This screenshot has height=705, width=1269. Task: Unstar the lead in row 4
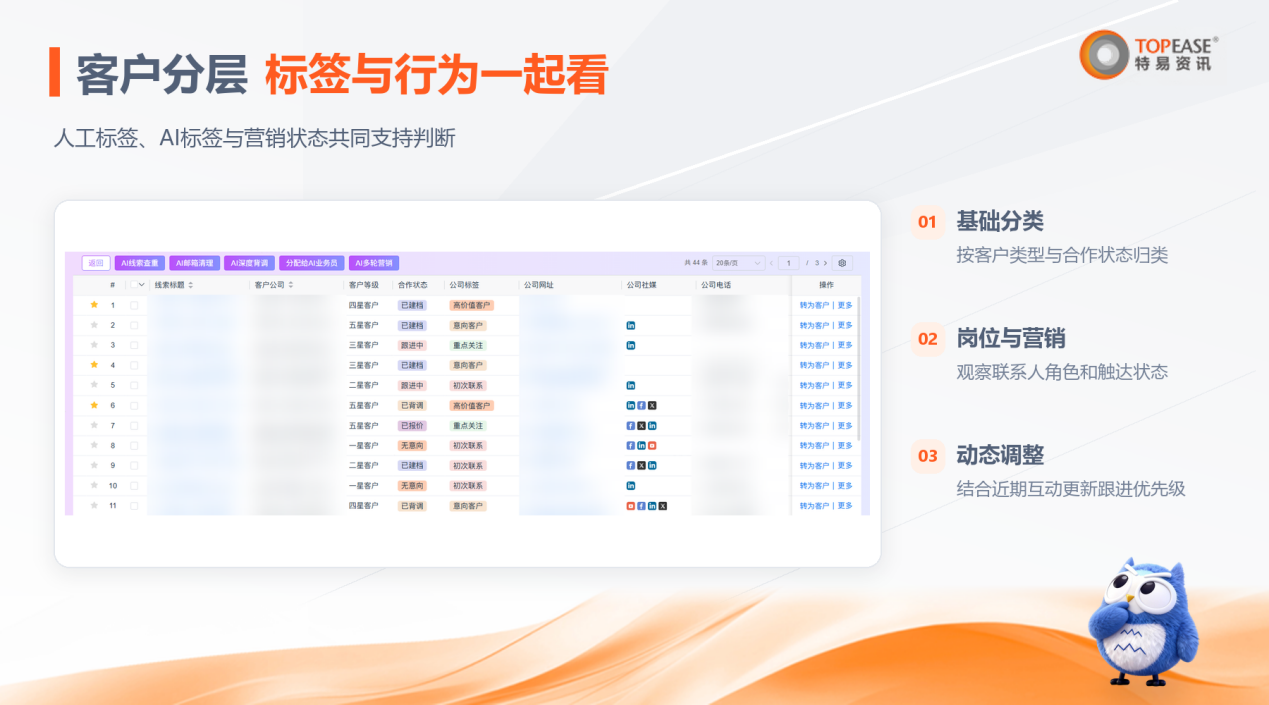pos(94,365)
